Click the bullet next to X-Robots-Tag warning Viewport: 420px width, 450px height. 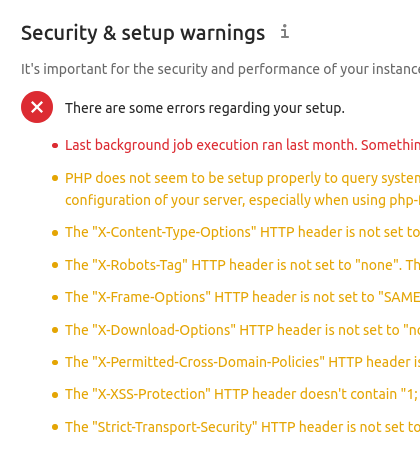[x=55, y=265]
